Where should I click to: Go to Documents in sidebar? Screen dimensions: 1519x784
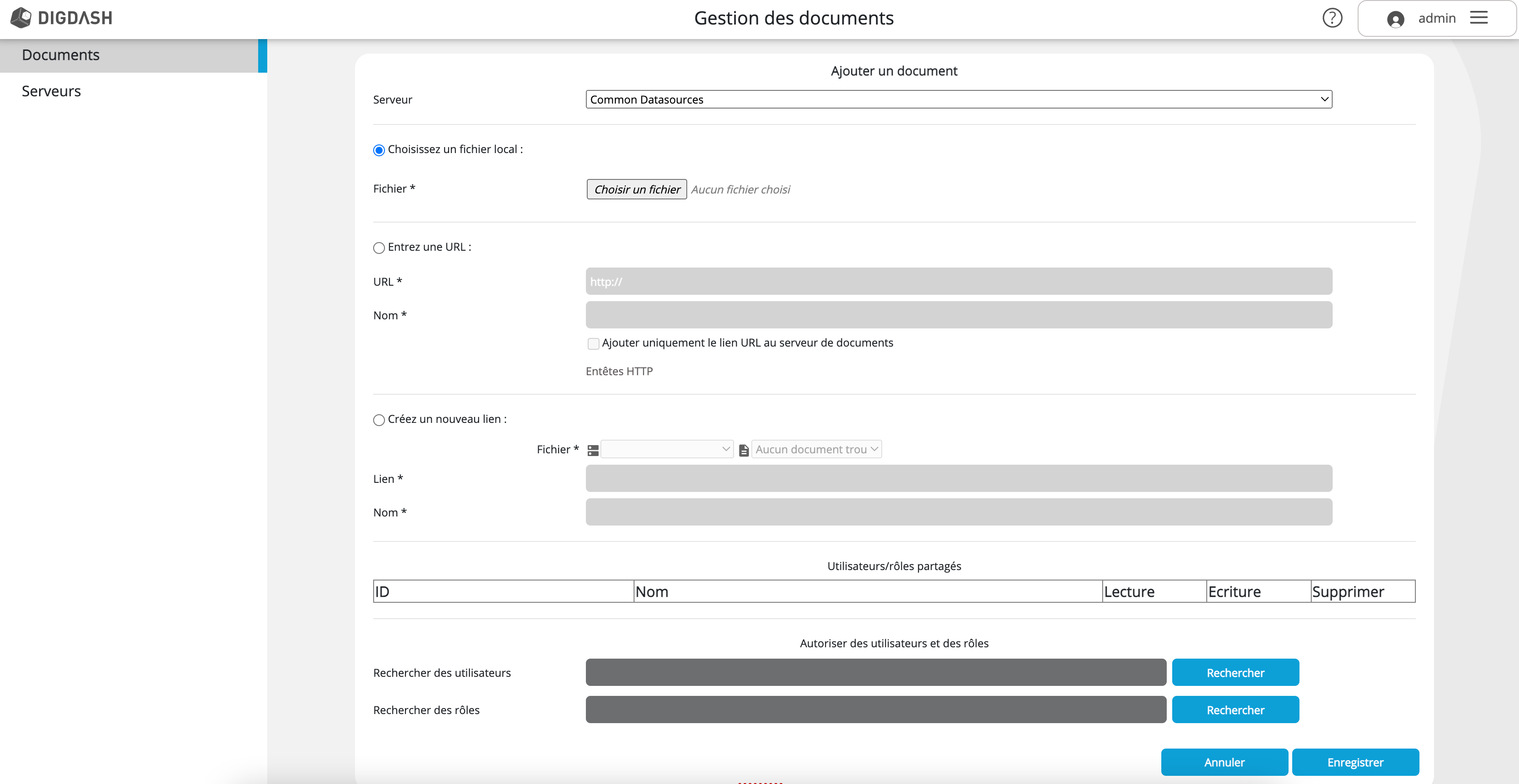click(x=61, y=55)
